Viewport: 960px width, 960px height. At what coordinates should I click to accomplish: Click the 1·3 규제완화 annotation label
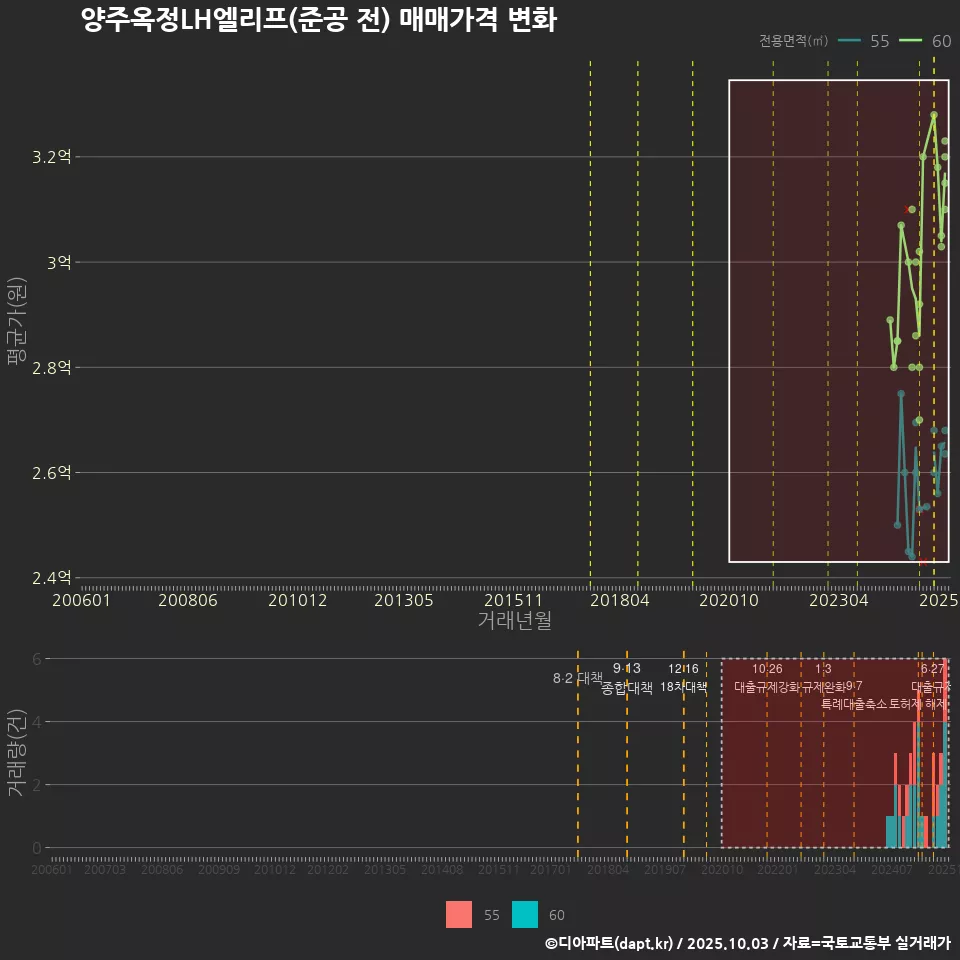[x=823, y=678]
